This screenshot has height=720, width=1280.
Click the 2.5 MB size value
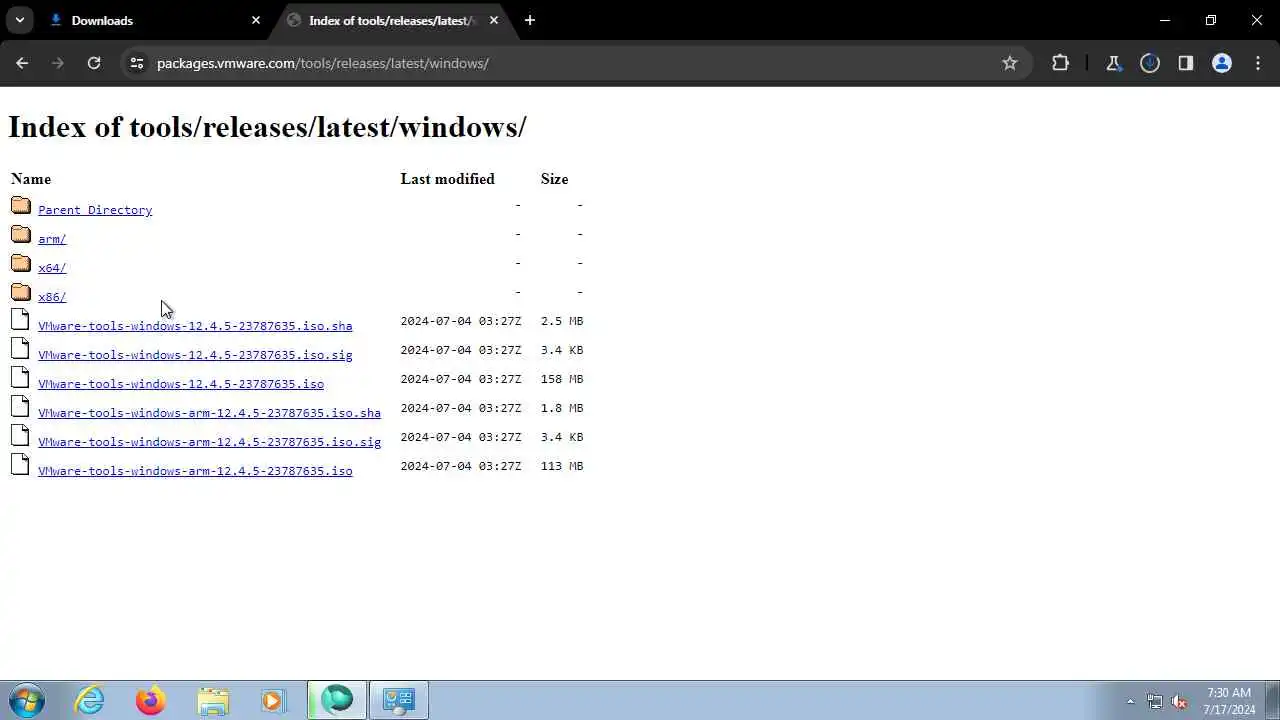tap(562, 321)
